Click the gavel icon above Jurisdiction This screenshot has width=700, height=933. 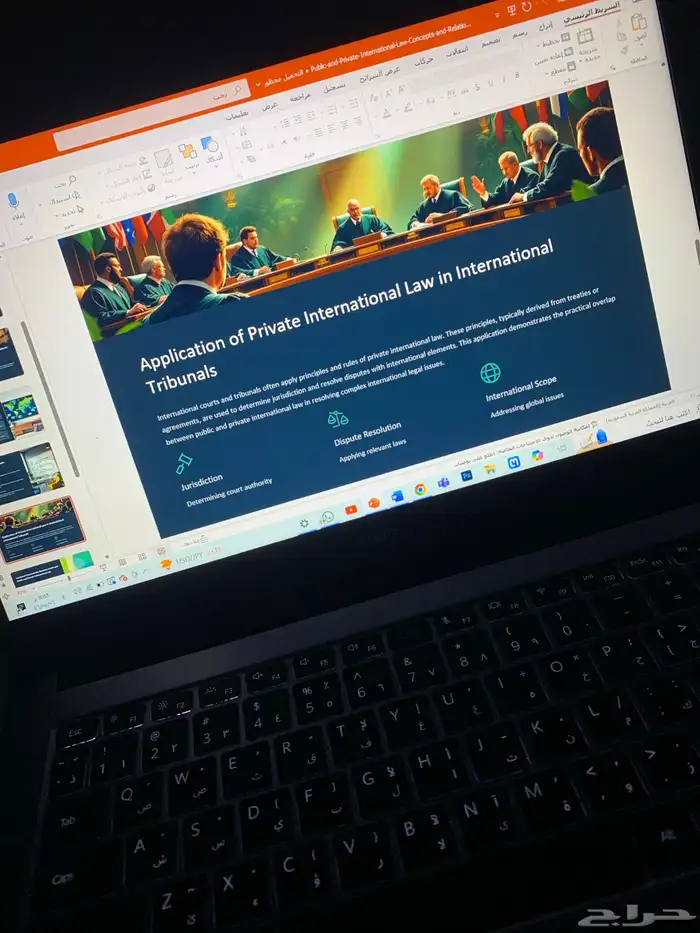(184, 463)
